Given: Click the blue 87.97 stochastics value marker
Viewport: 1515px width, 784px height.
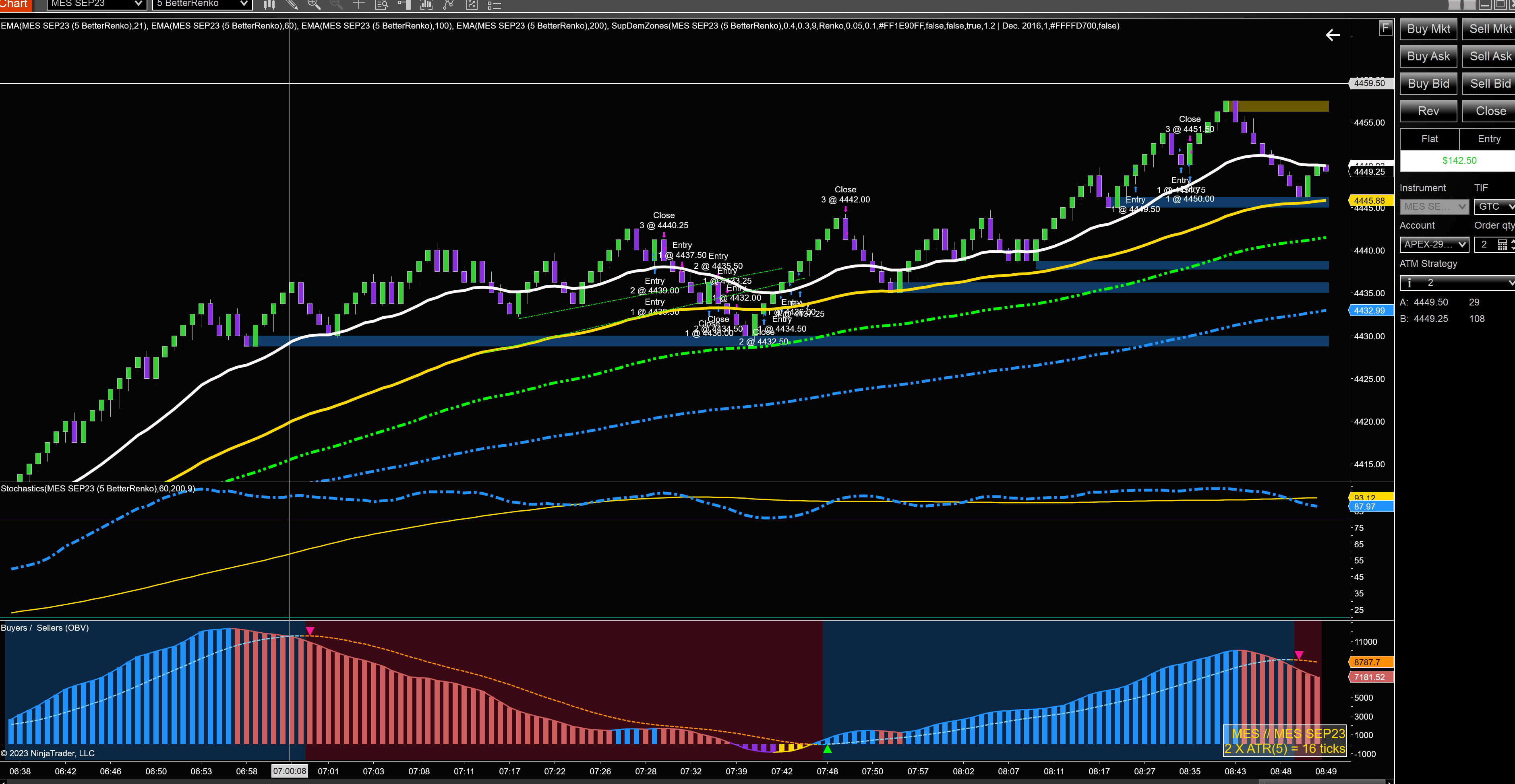Looking at the screenshot, I should coord(1371,507).
